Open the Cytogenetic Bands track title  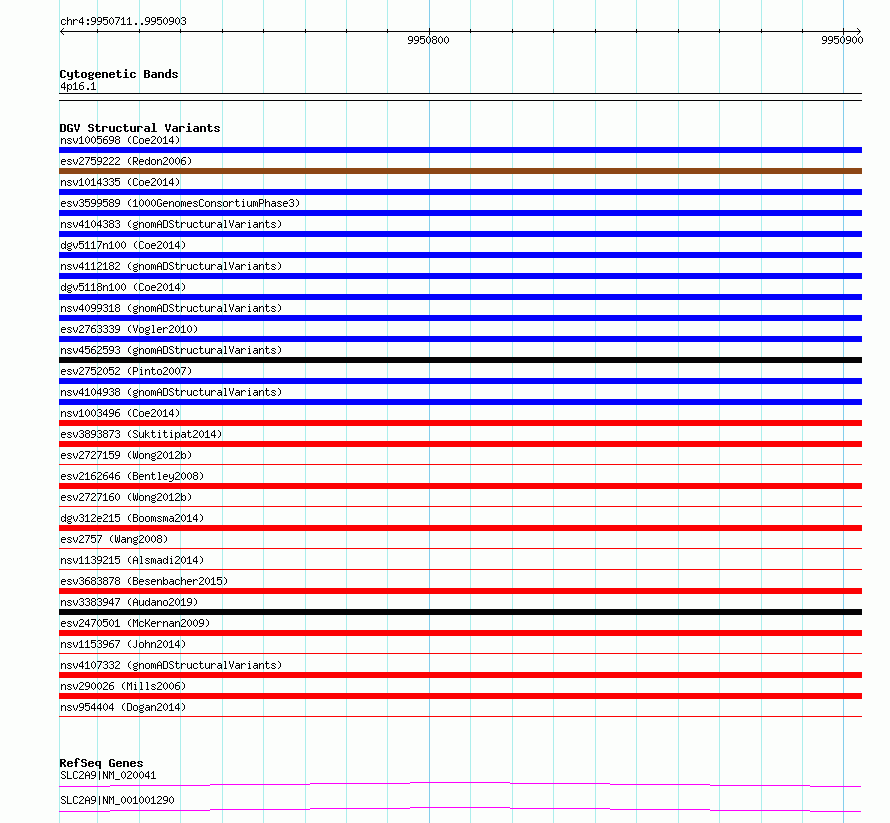[x=119, y=74]
